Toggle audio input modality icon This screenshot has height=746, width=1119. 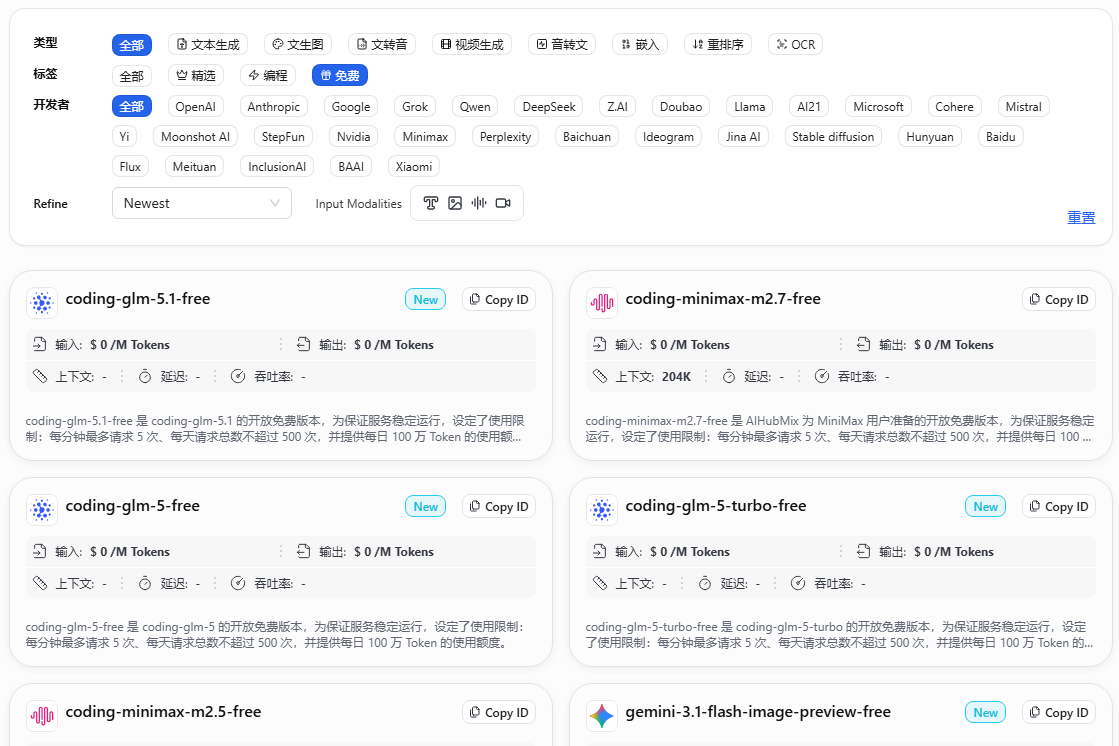(x=479, y=203)
